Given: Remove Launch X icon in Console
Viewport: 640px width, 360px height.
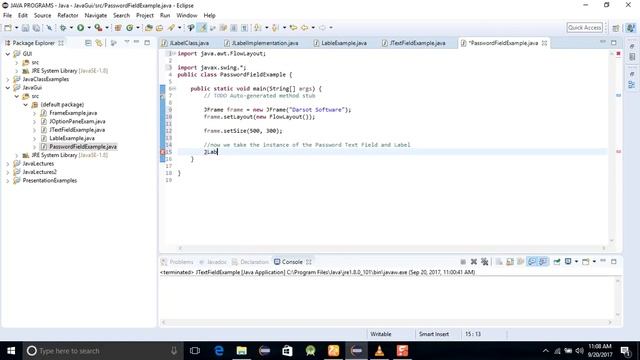Looking at the screenshot, I should pos(473,262).
